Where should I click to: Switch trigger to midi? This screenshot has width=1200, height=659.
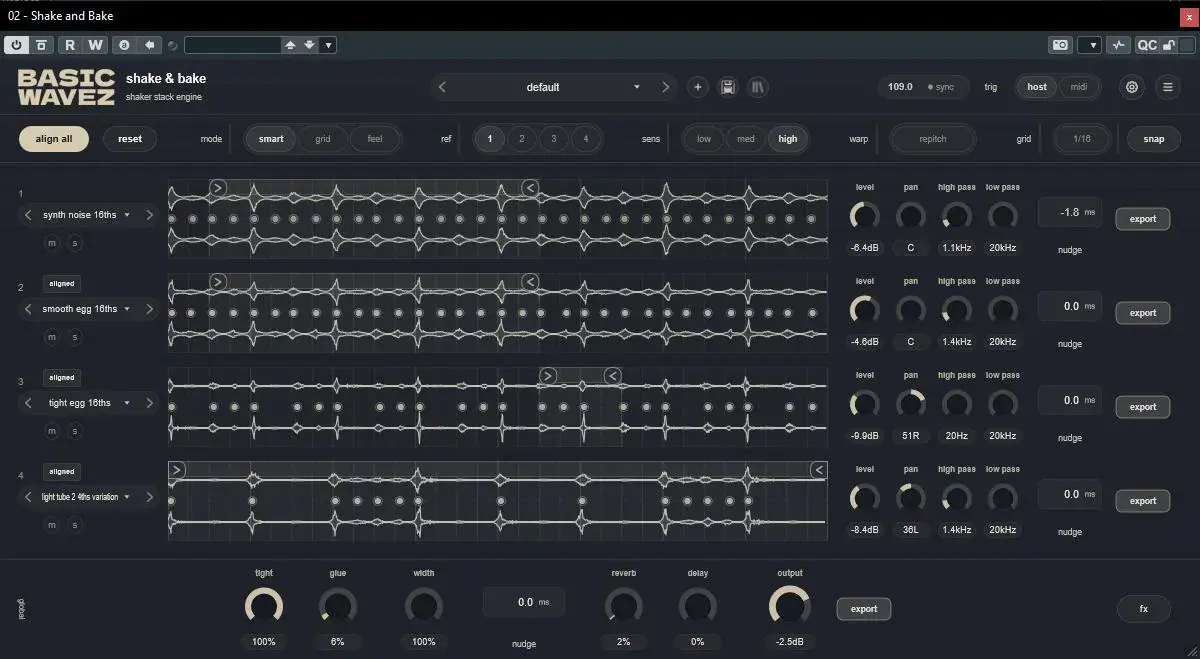(1079, 87)
